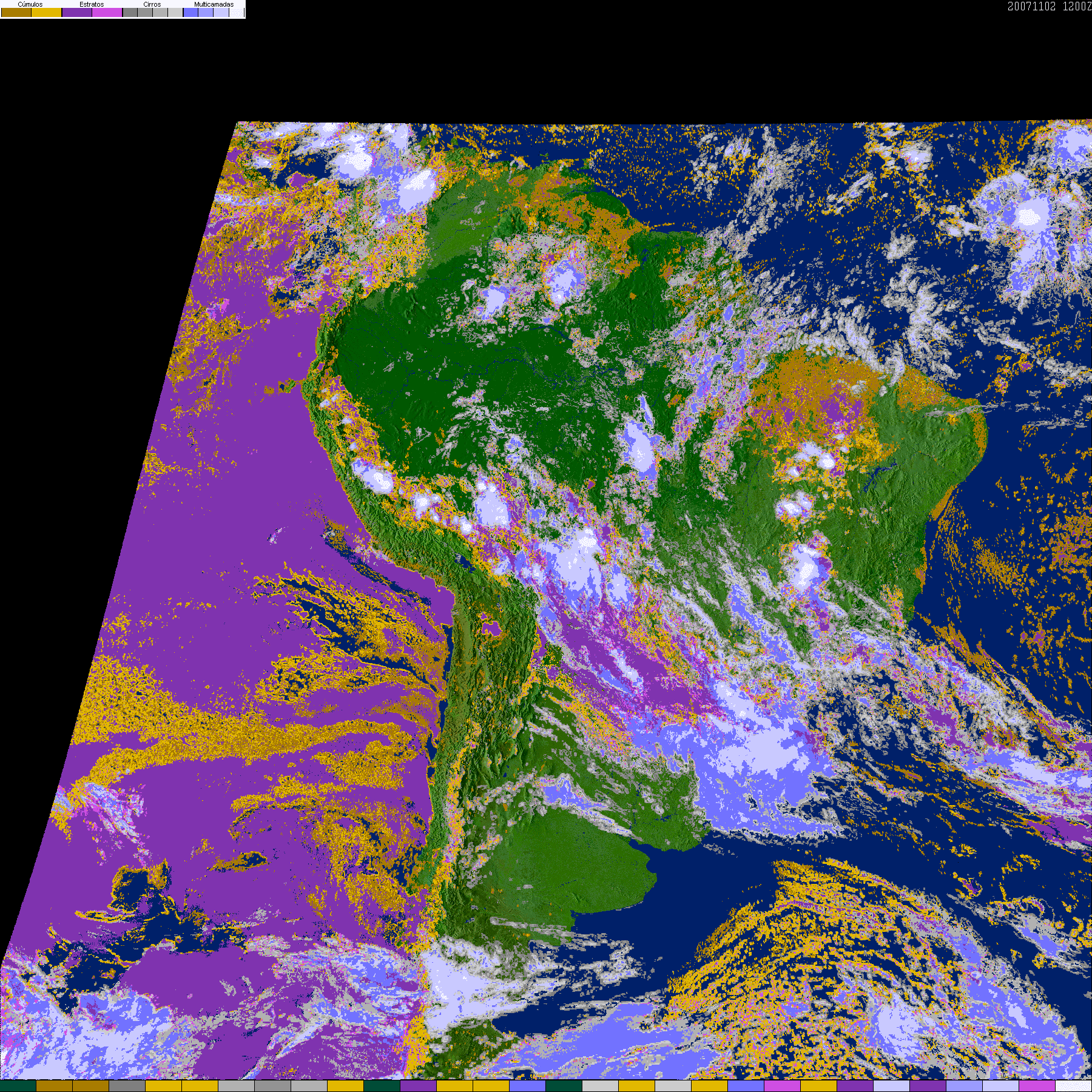The width and height of the screenshot is (1092, 1092).
Task: Pick the darkest gray Cirros swatch
Action: pyautogui.click(x=130, y=12)
